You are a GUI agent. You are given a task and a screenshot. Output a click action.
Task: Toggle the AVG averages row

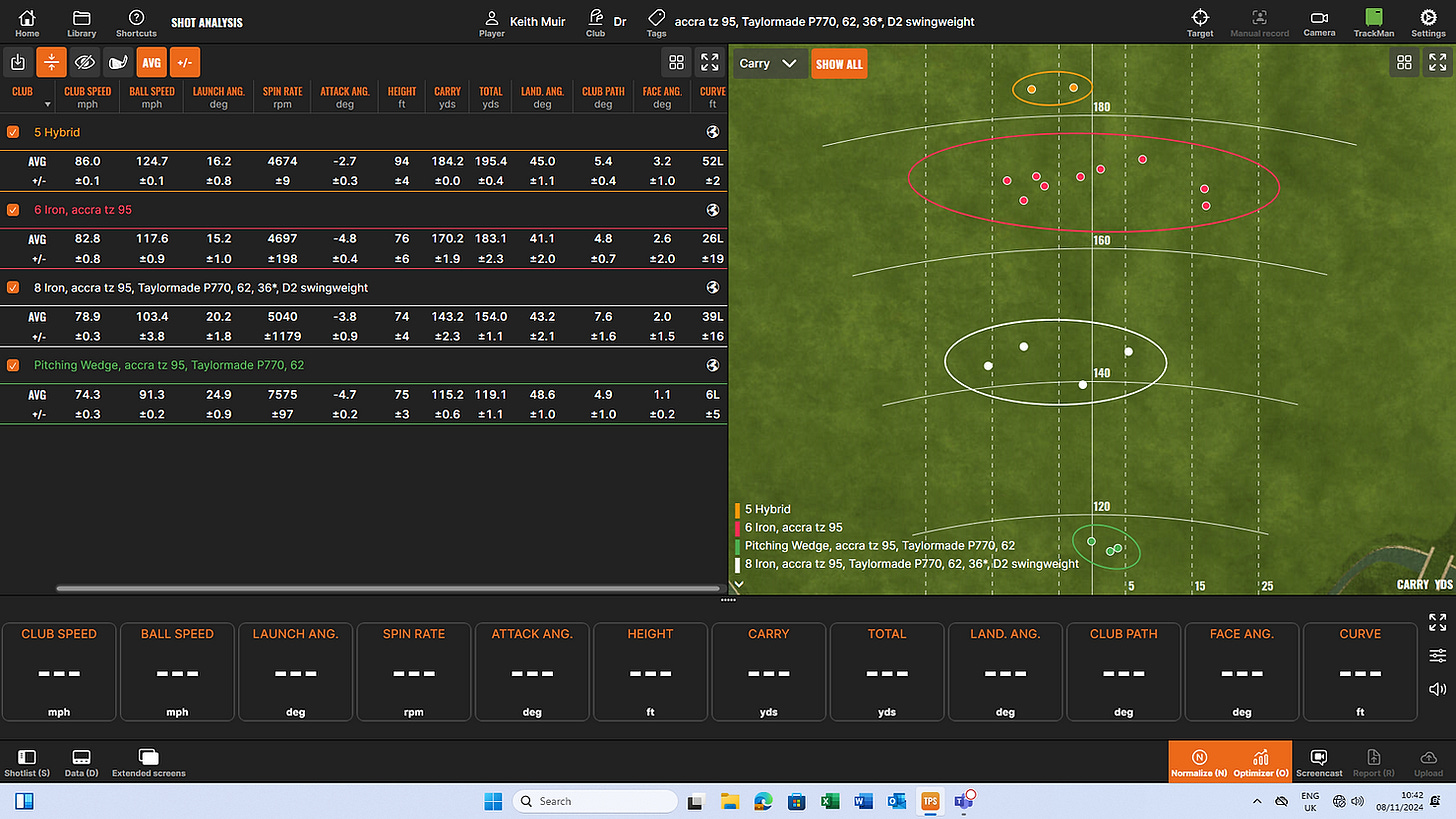click(x=151, y=62)
